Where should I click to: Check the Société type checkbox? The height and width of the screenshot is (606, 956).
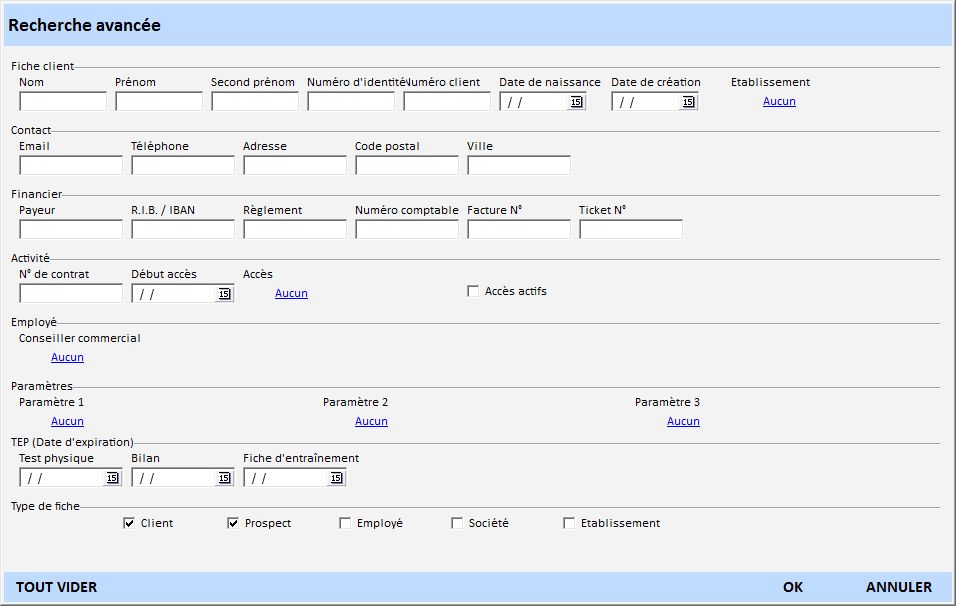pos(457,523)
